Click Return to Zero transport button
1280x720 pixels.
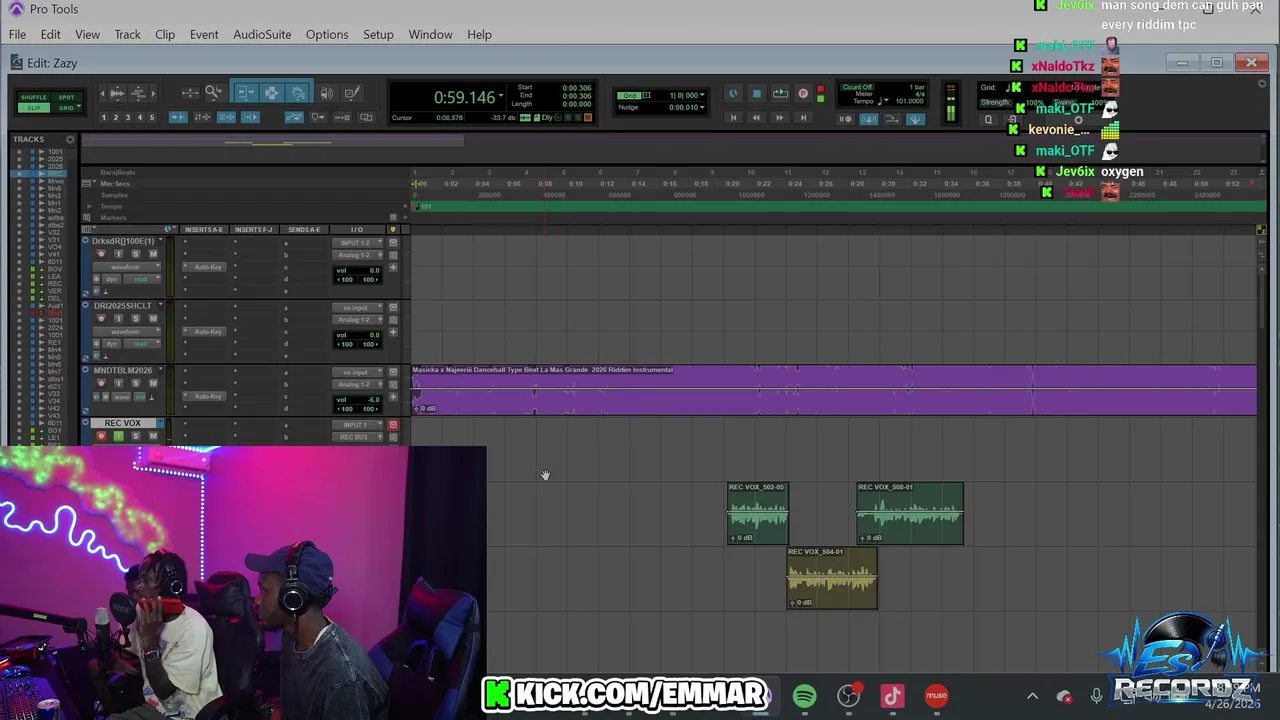click(x=733, y=117)
